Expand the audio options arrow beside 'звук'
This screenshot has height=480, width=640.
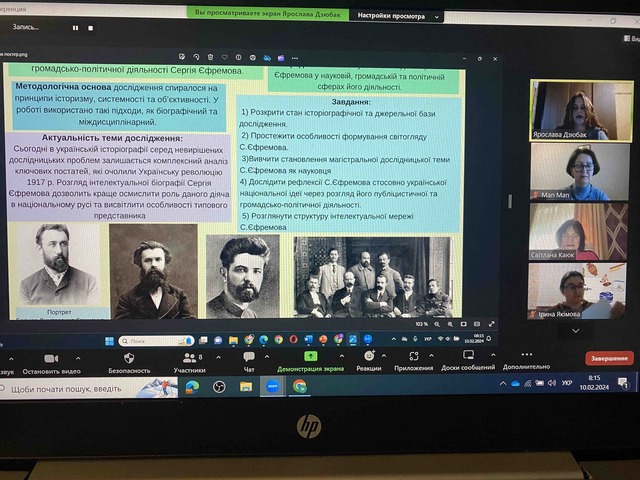[11, 359]
